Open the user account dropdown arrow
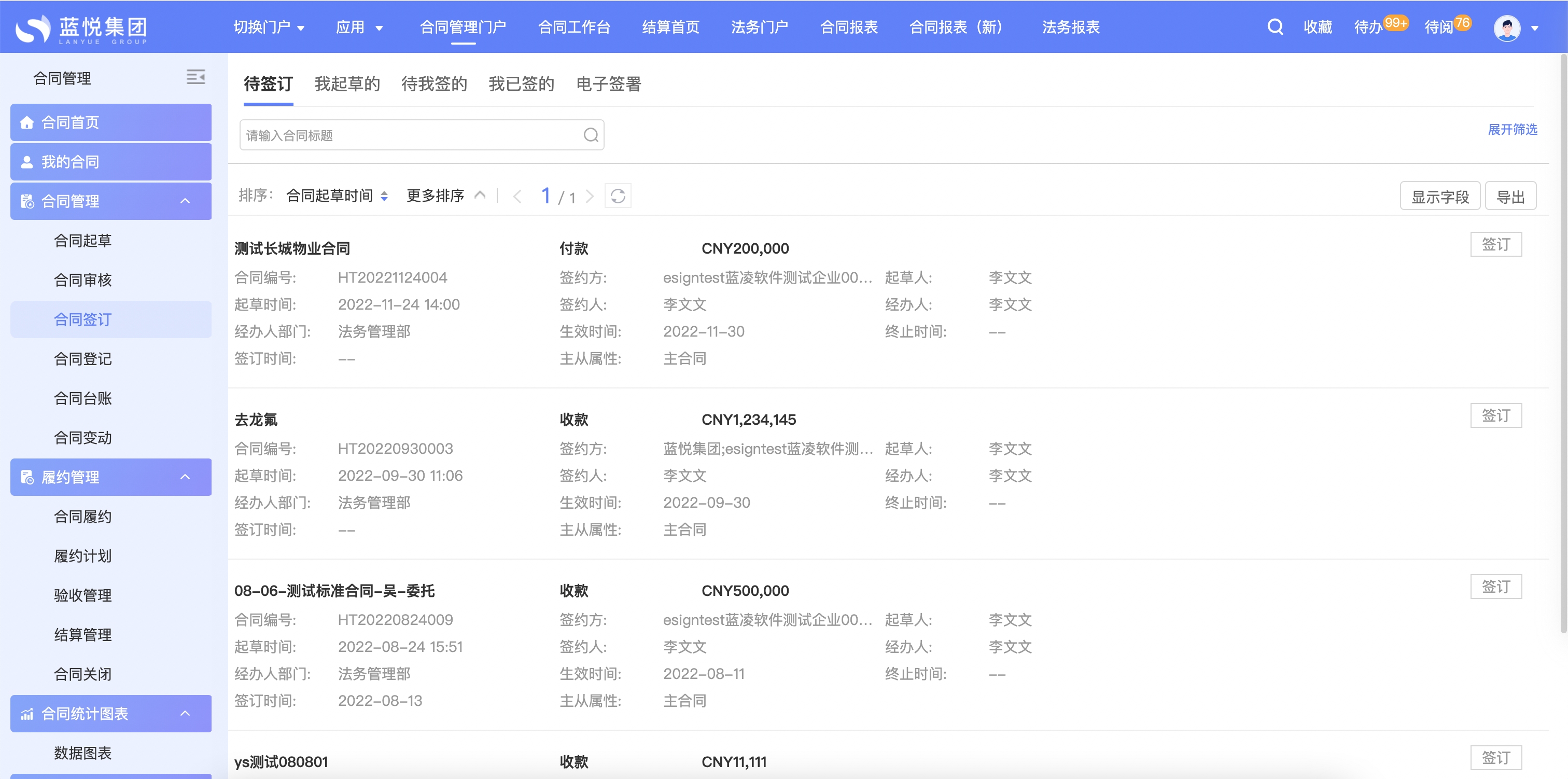Screen dimensions: 1568x779 coord(1534,28)
